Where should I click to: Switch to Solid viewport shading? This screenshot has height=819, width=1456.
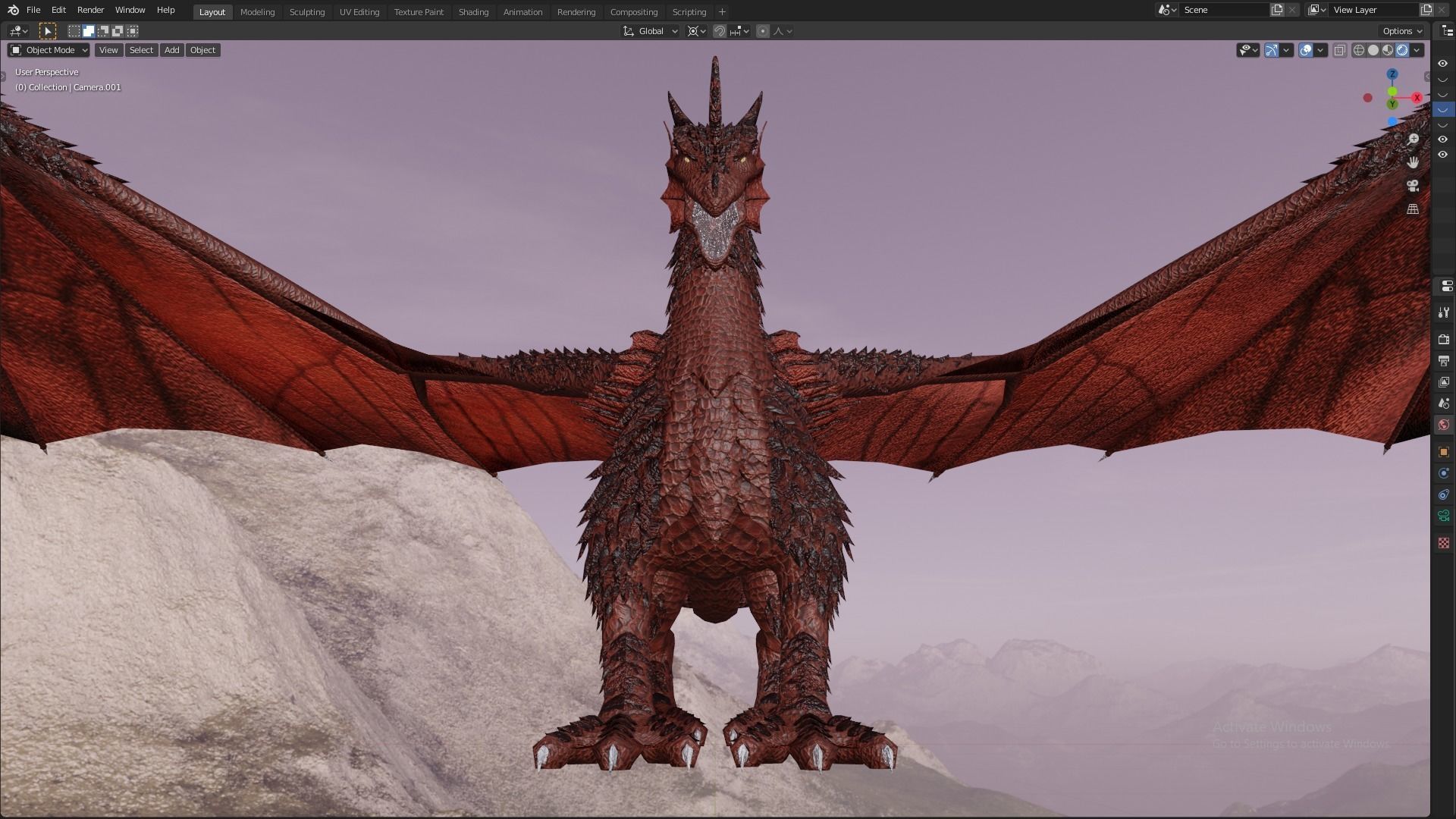pos(1373,50)
